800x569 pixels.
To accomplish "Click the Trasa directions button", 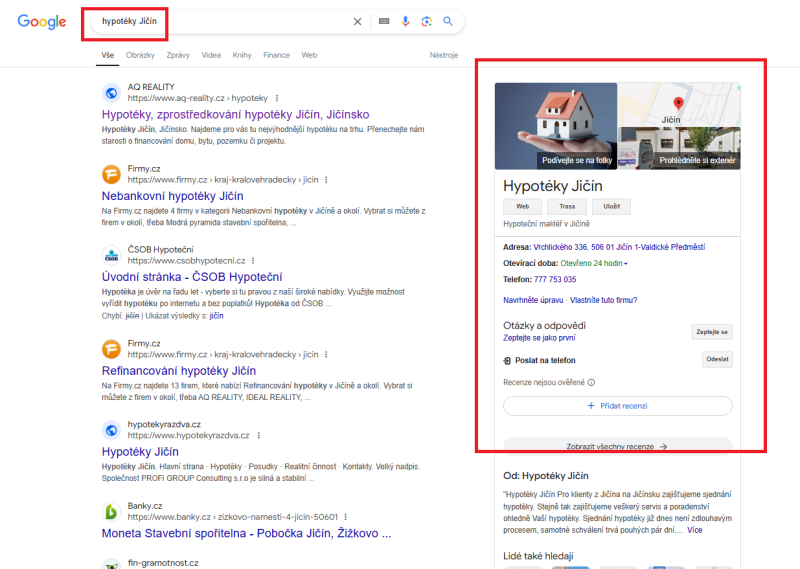I will click(567, 206).
